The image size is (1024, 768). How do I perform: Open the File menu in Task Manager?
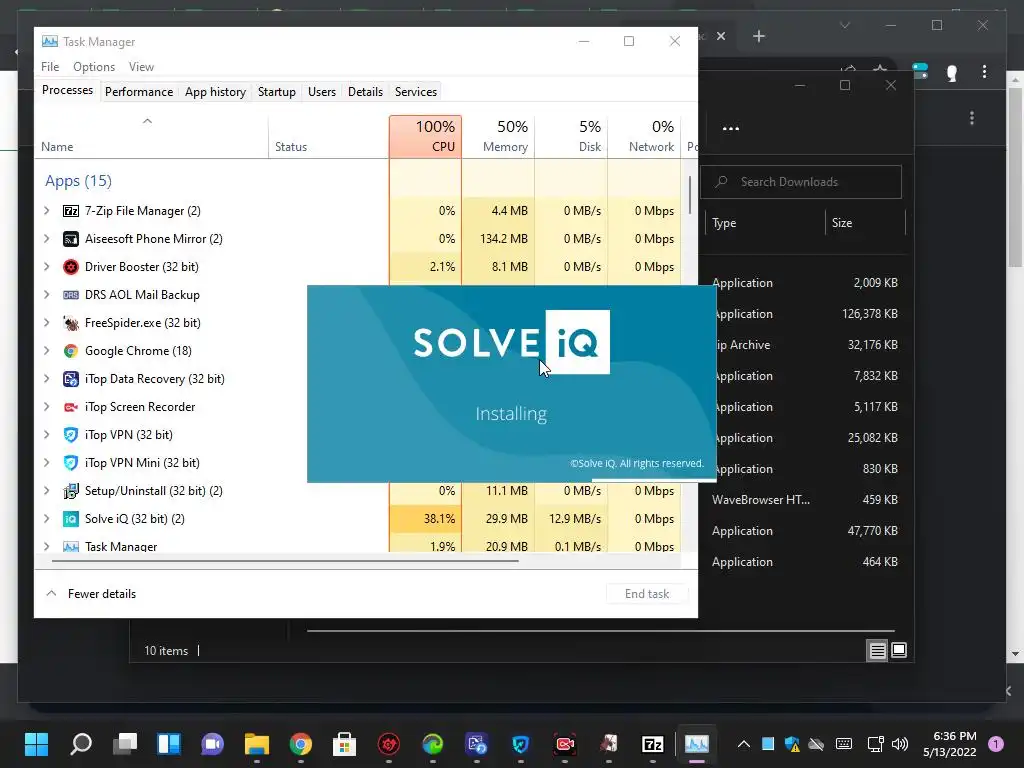pyautogui.click(x=50, y=67)
